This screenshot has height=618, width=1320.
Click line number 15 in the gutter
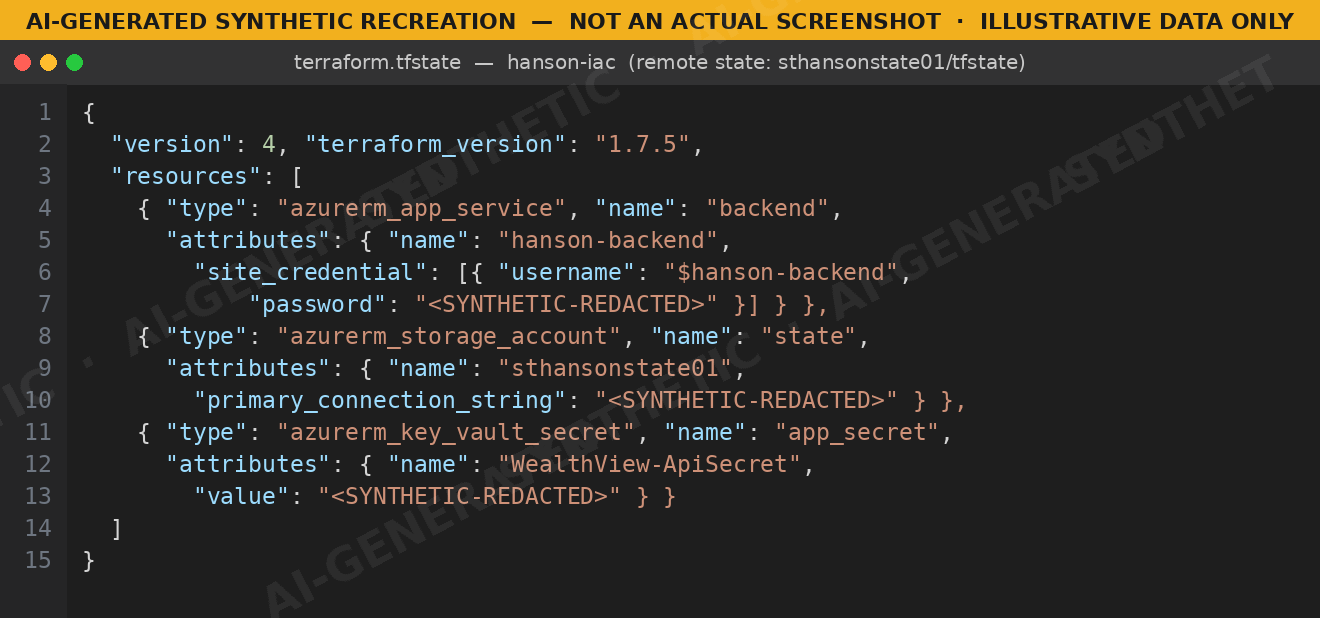pyautogui.click(x=38, y=560)
